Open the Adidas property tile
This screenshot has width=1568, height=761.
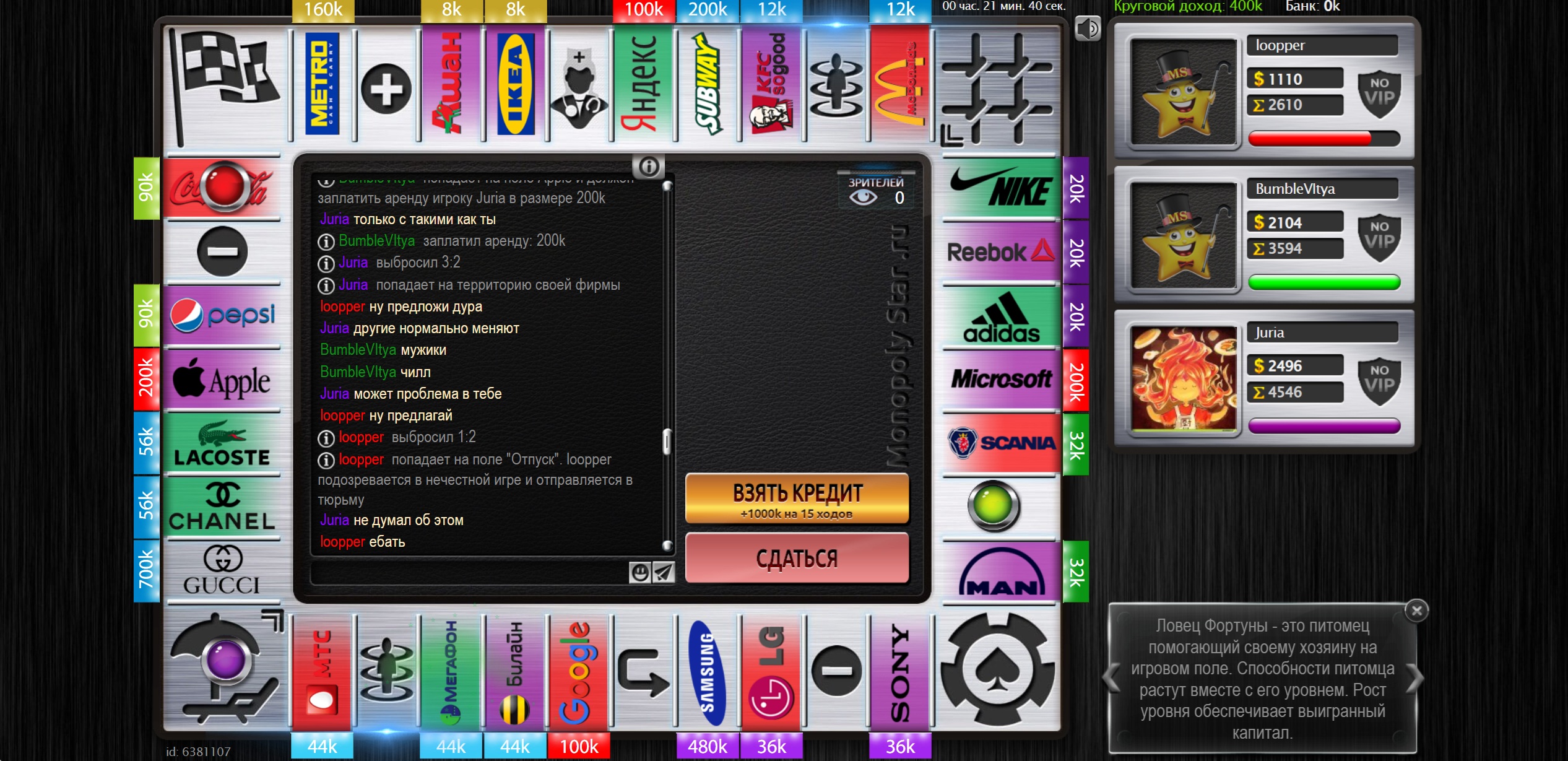pos(1000,316)
